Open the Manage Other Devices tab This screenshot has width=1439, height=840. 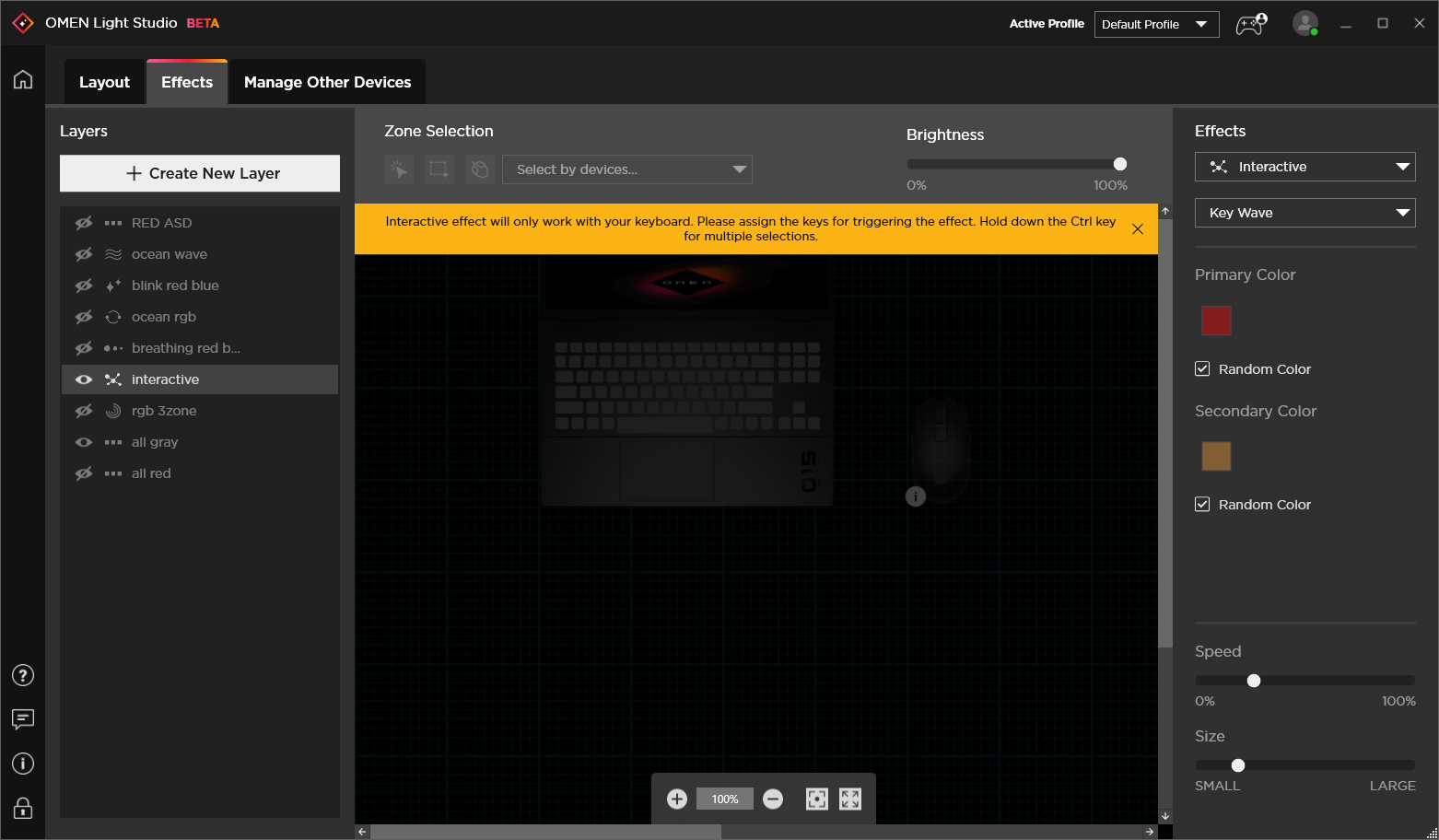[x=327, y=81]
